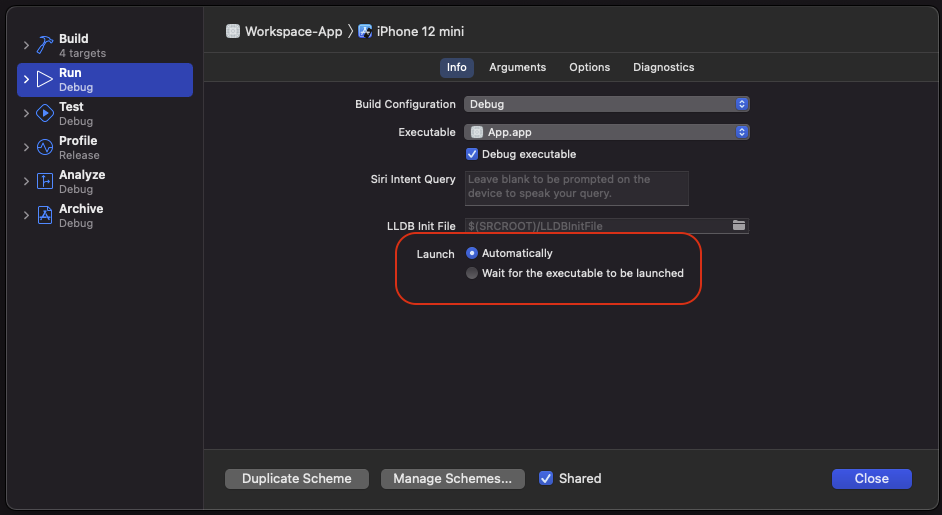The image size is (942, 515).
Task: Click the iPhone 12 mini device icon
Action: (x=365, y=31)
